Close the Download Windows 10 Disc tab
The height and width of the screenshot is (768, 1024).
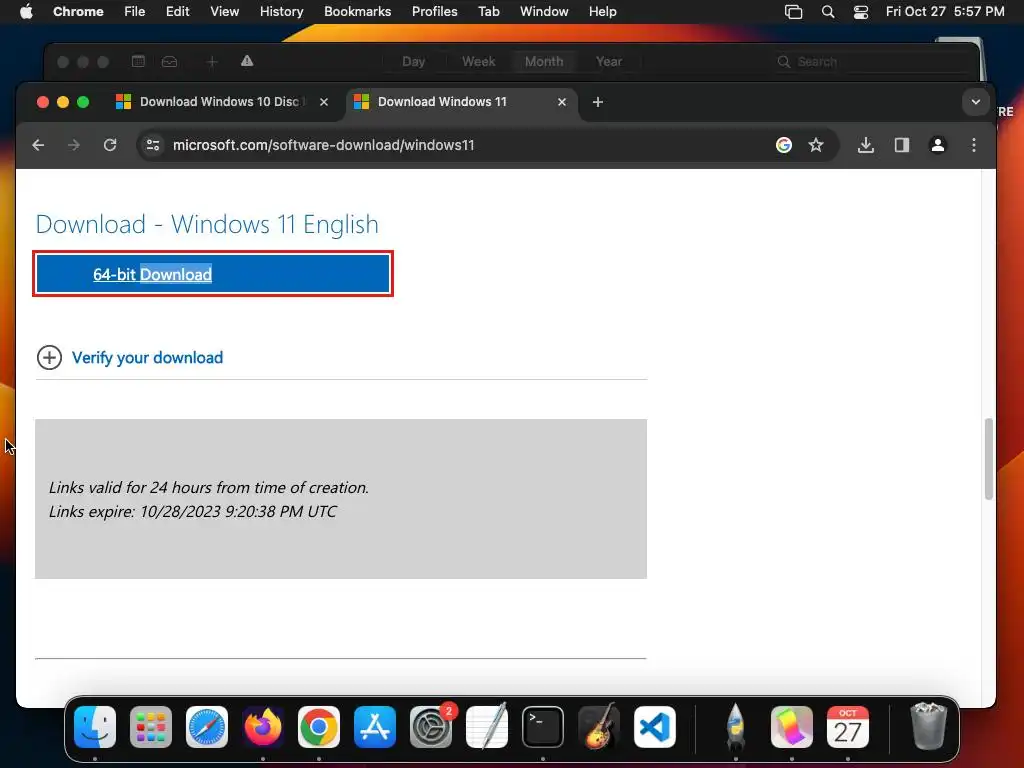click(324, 102)
